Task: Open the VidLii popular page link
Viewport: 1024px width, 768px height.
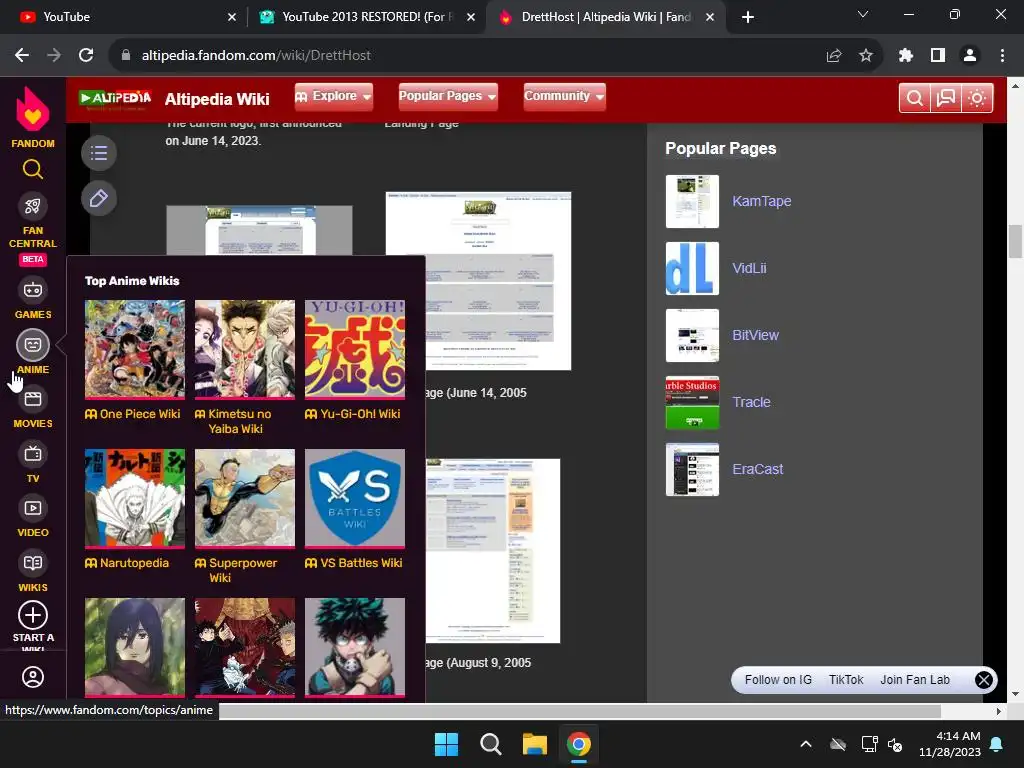Action: point(749,268)
